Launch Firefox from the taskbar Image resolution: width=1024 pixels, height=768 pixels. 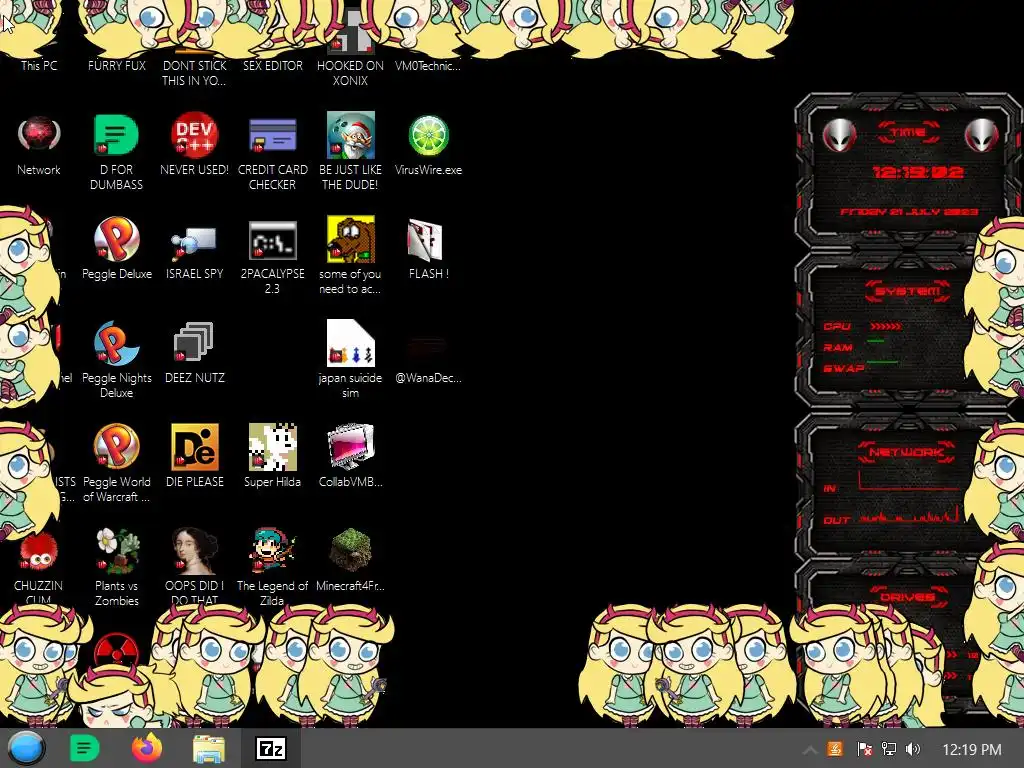coord(147,748)
